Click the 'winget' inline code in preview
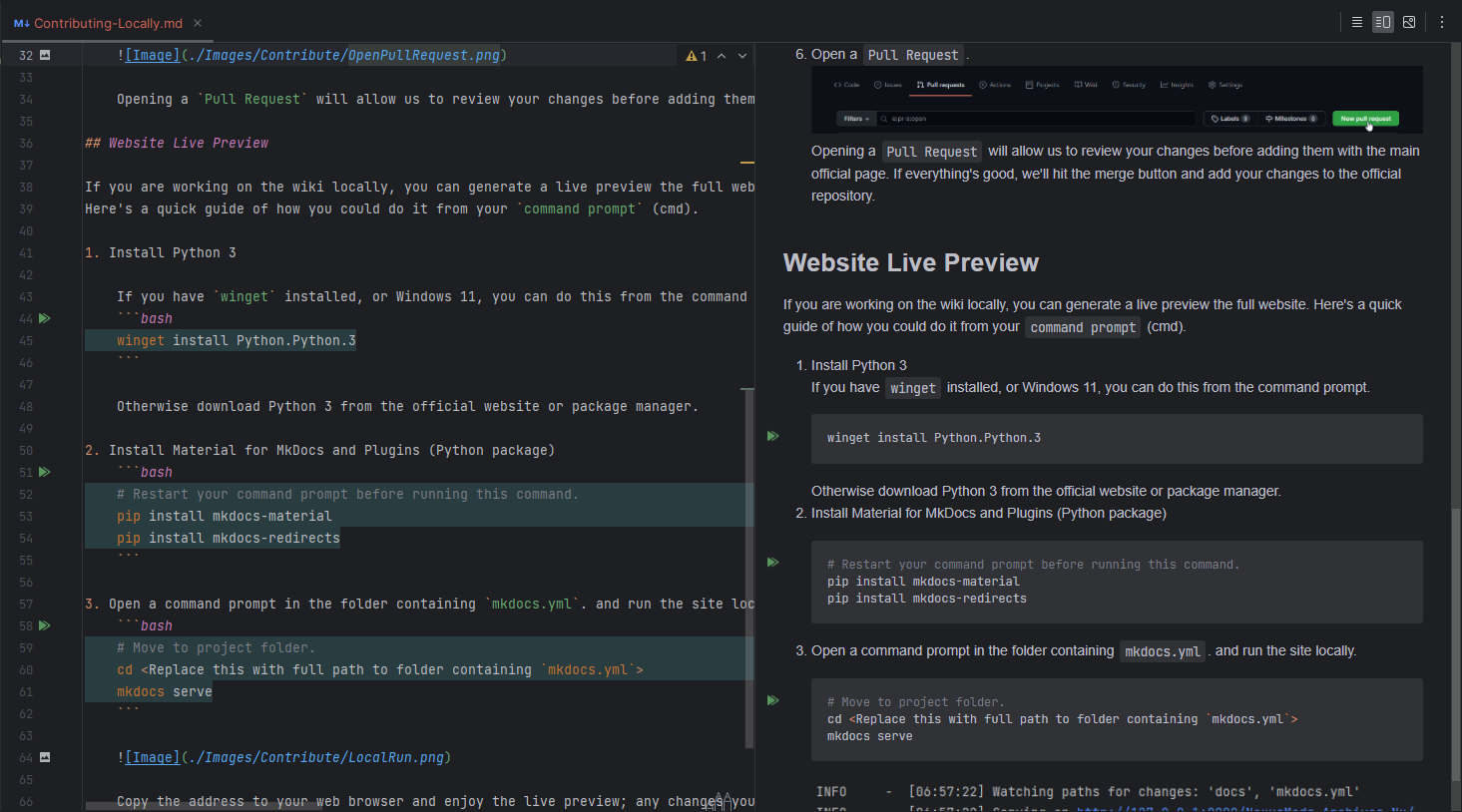Image resolution: width=1462 pixels, height=812 pixels. point(913,388)
